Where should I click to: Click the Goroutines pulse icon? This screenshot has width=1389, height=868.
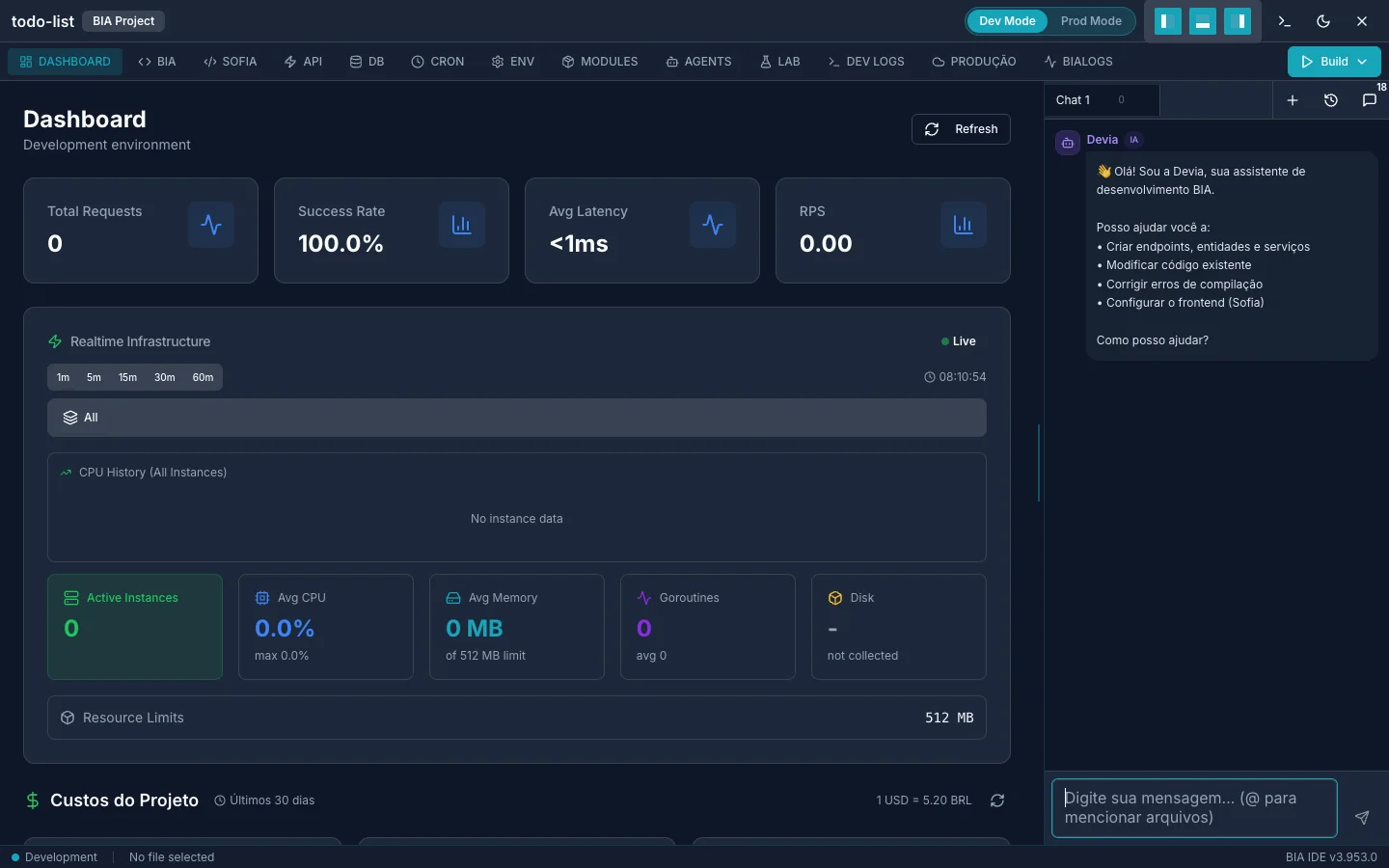(x=644, y=598)
